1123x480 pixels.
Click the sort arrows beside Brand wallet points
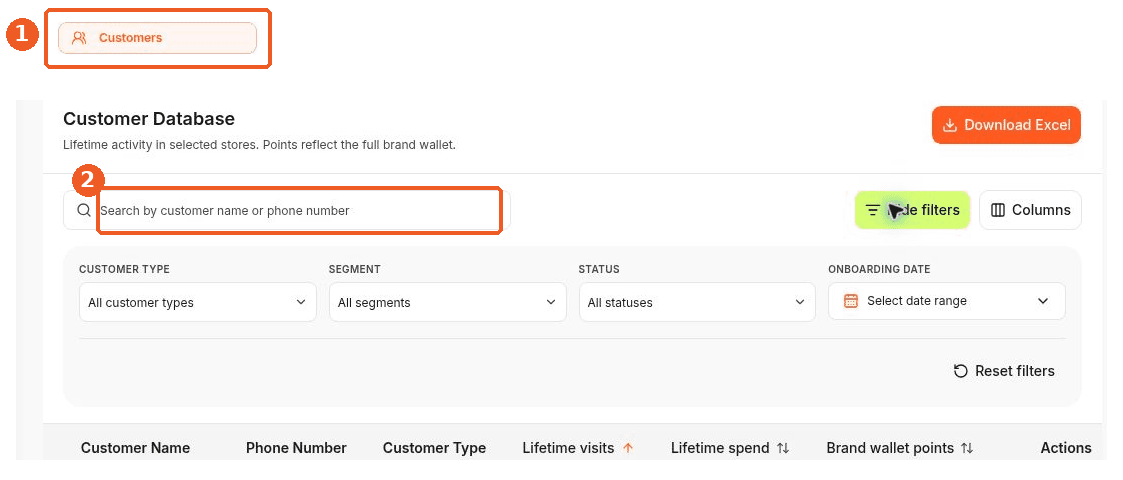[967, 448]
